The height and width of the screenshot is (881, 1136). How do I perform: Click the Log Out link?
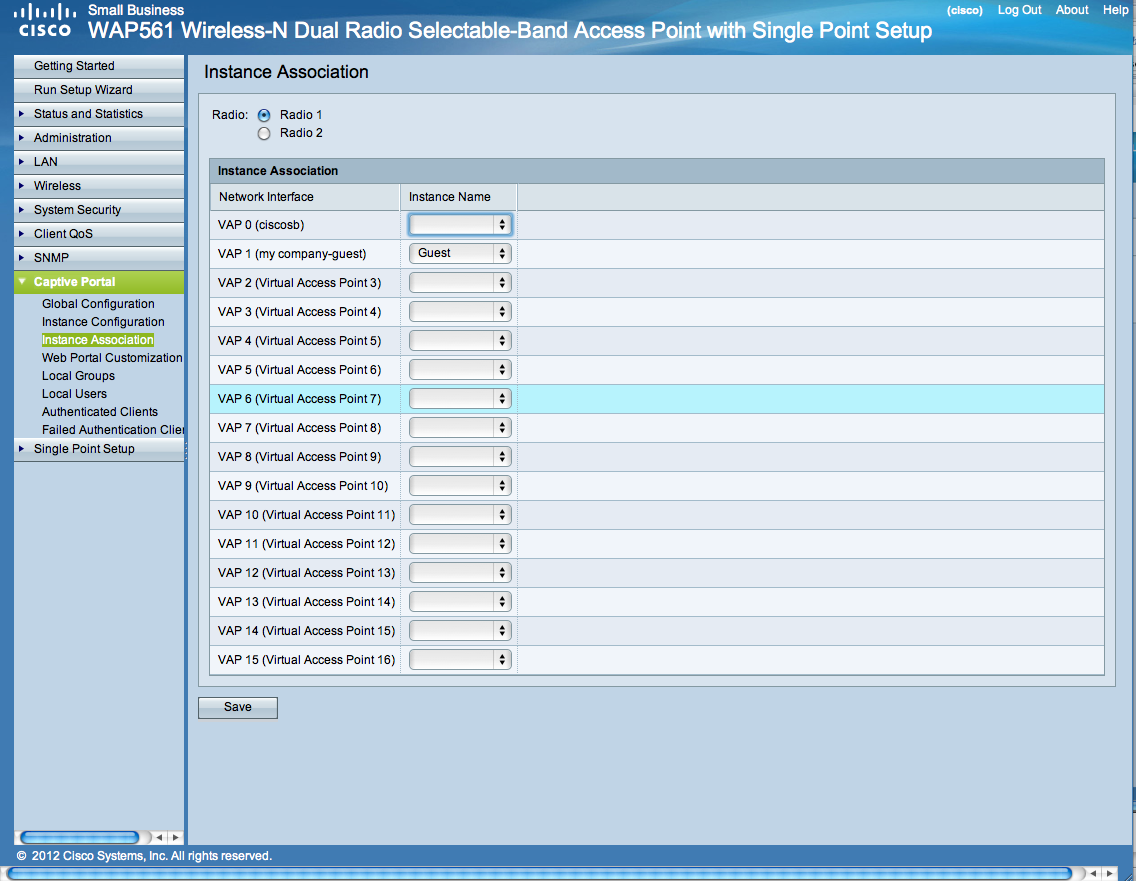pos(1019,10)
